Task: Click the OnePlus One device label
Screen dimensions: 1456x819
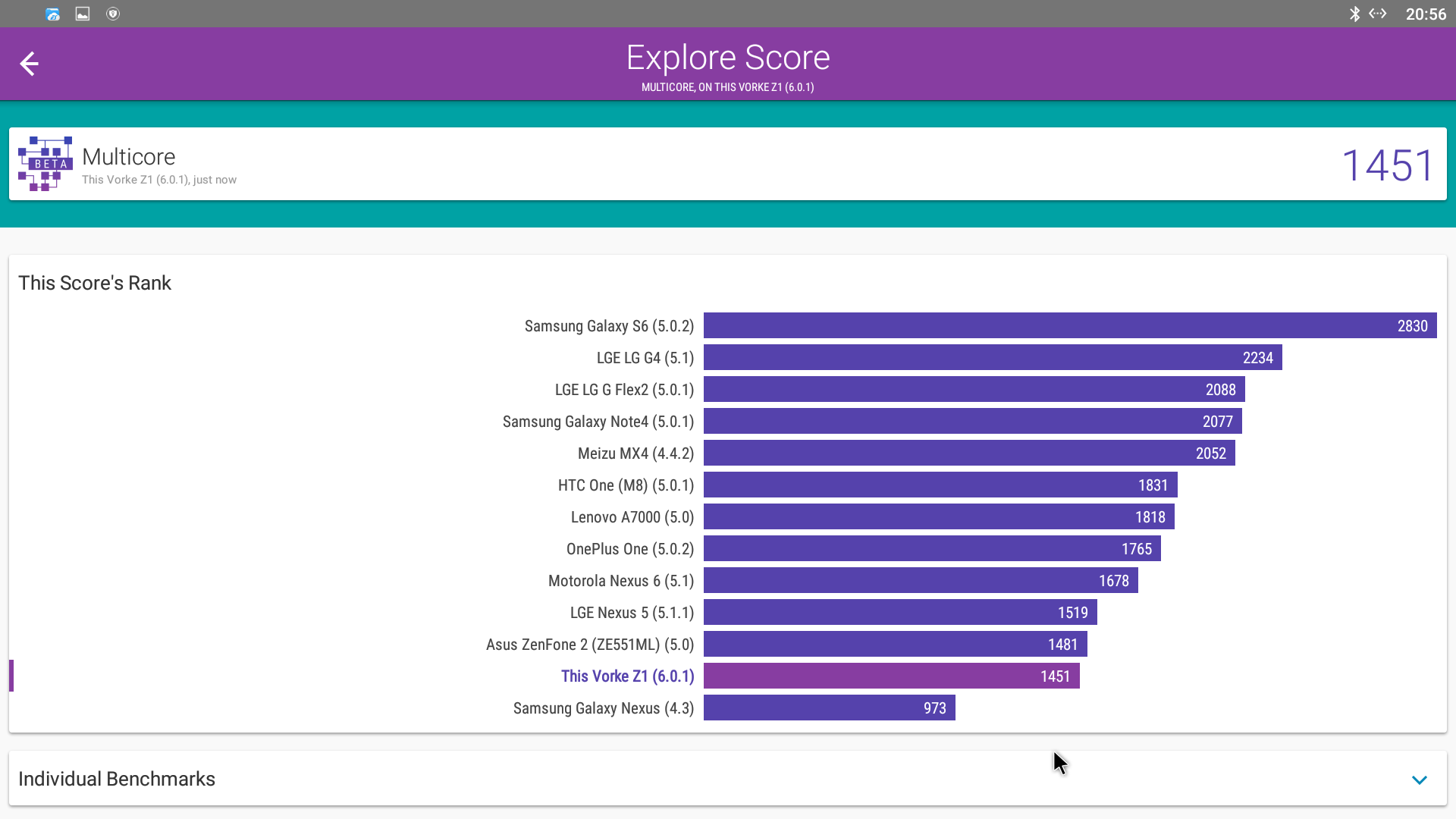Action: [x=629, y=549]
